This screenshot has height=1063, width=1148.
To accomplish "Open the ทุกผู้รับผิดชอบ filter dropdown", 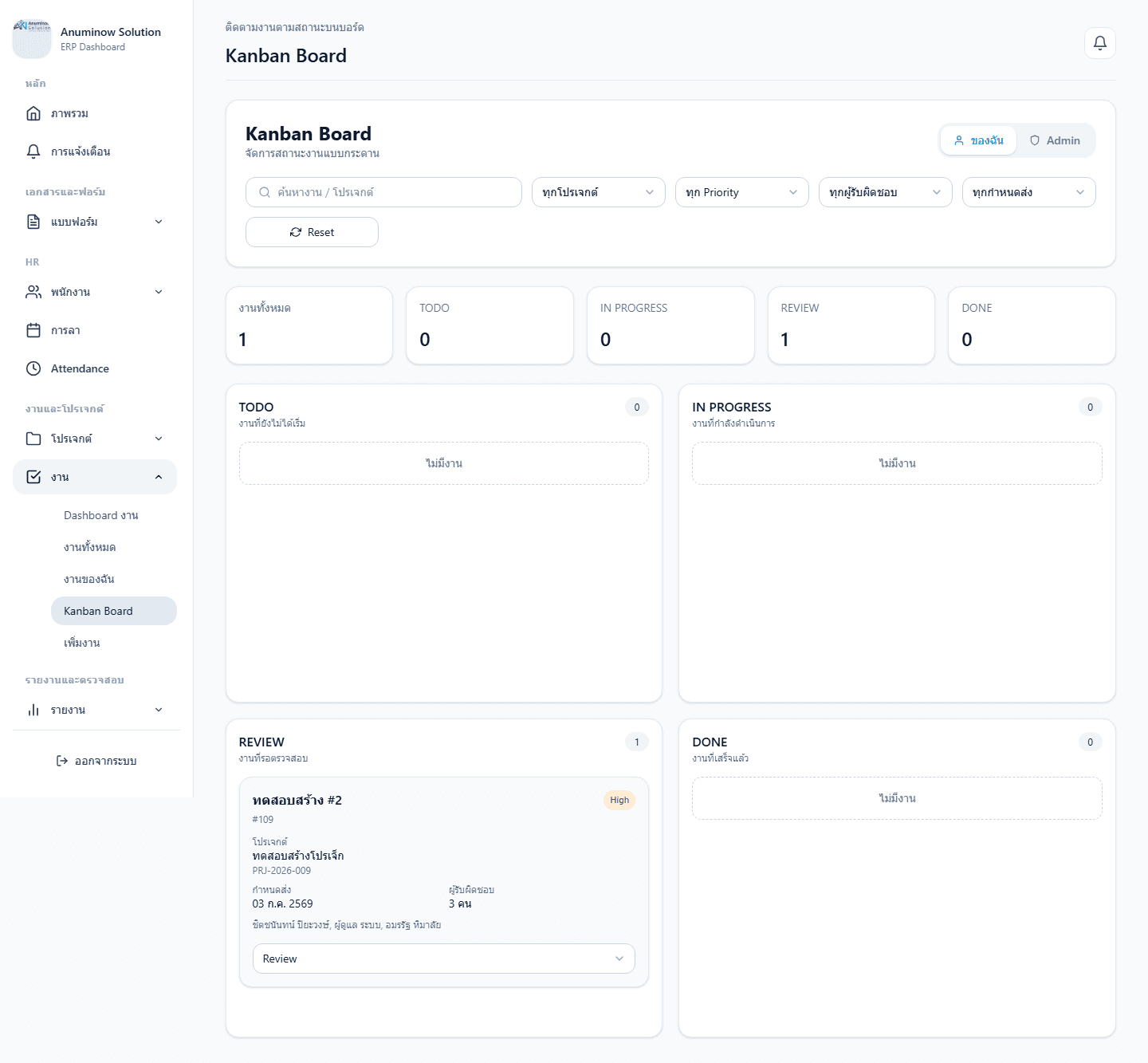I will 886,192.
